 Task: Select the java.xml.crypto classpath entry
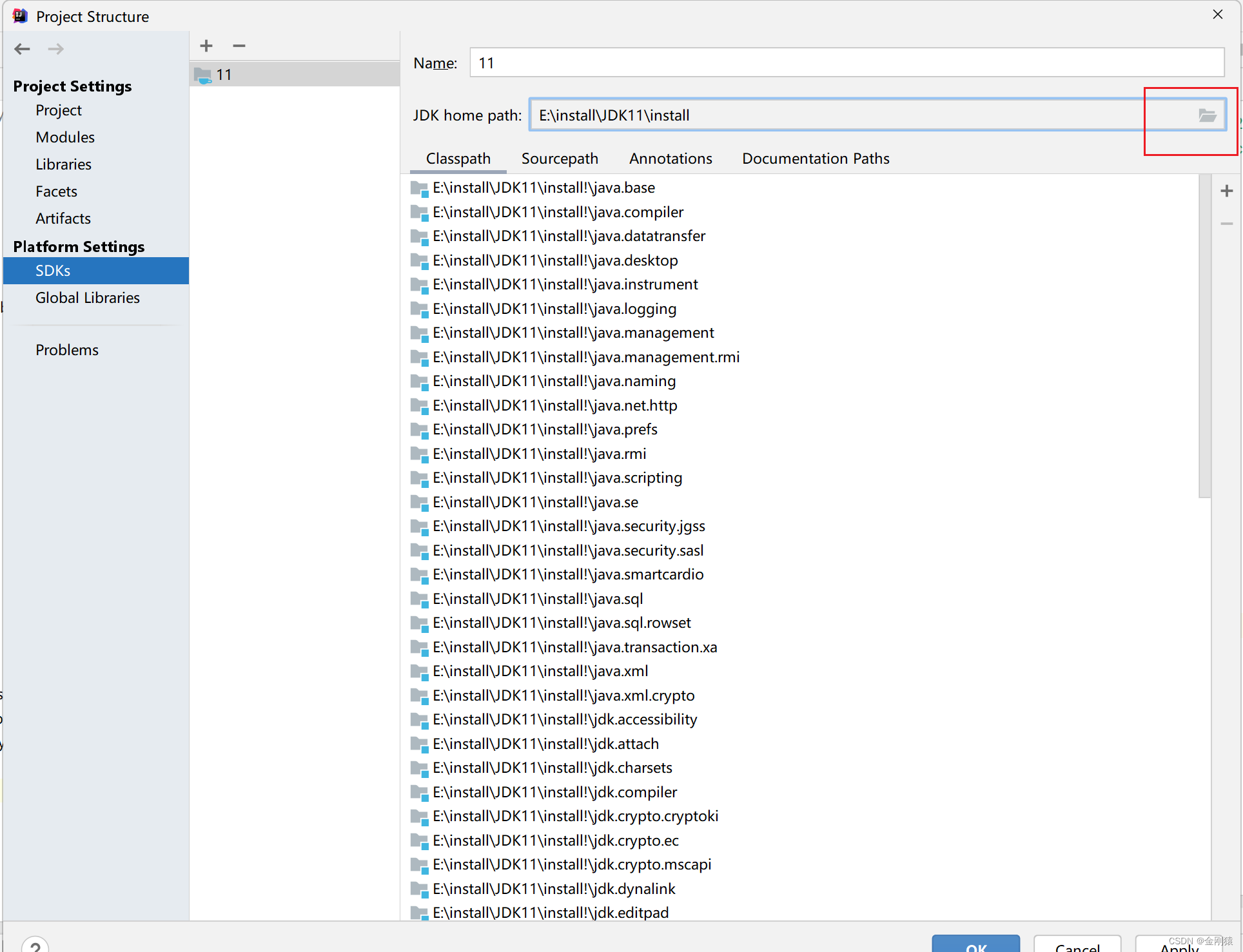pyautogui.click(x=803, y=695)
